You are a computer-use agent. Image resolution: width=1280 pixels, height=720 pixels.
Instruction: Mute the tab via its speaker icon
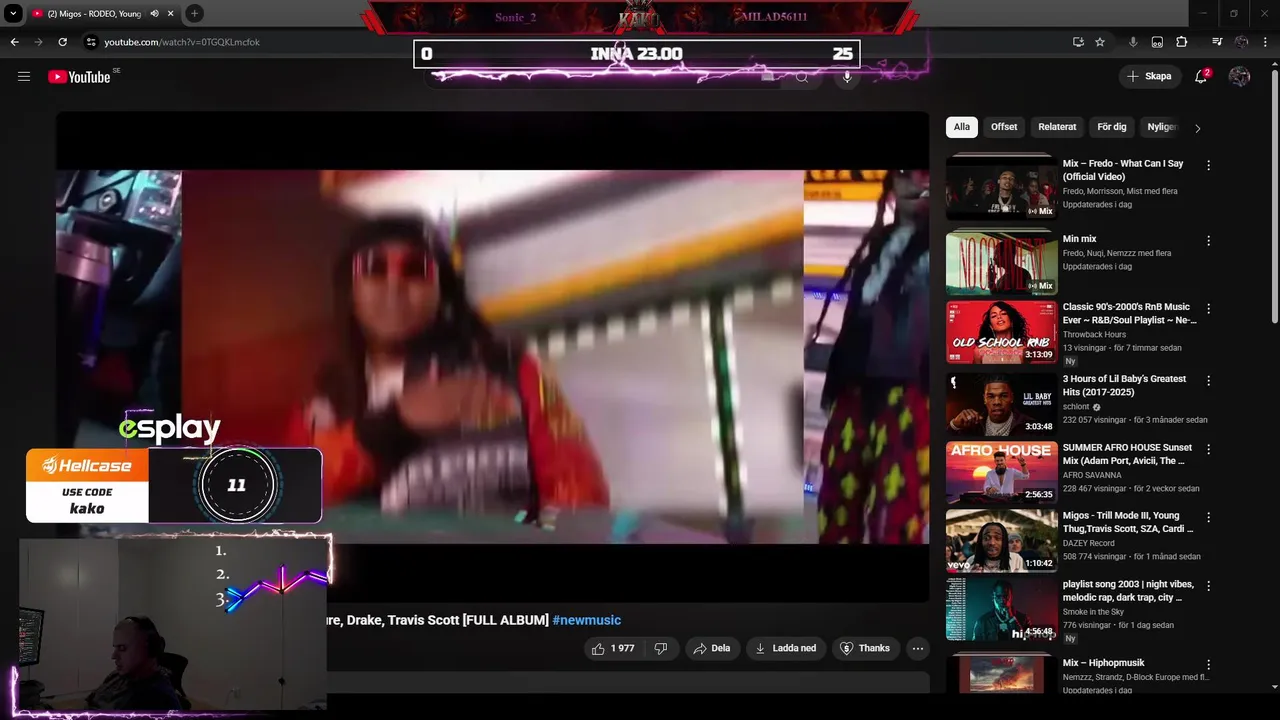coord(154,14)
